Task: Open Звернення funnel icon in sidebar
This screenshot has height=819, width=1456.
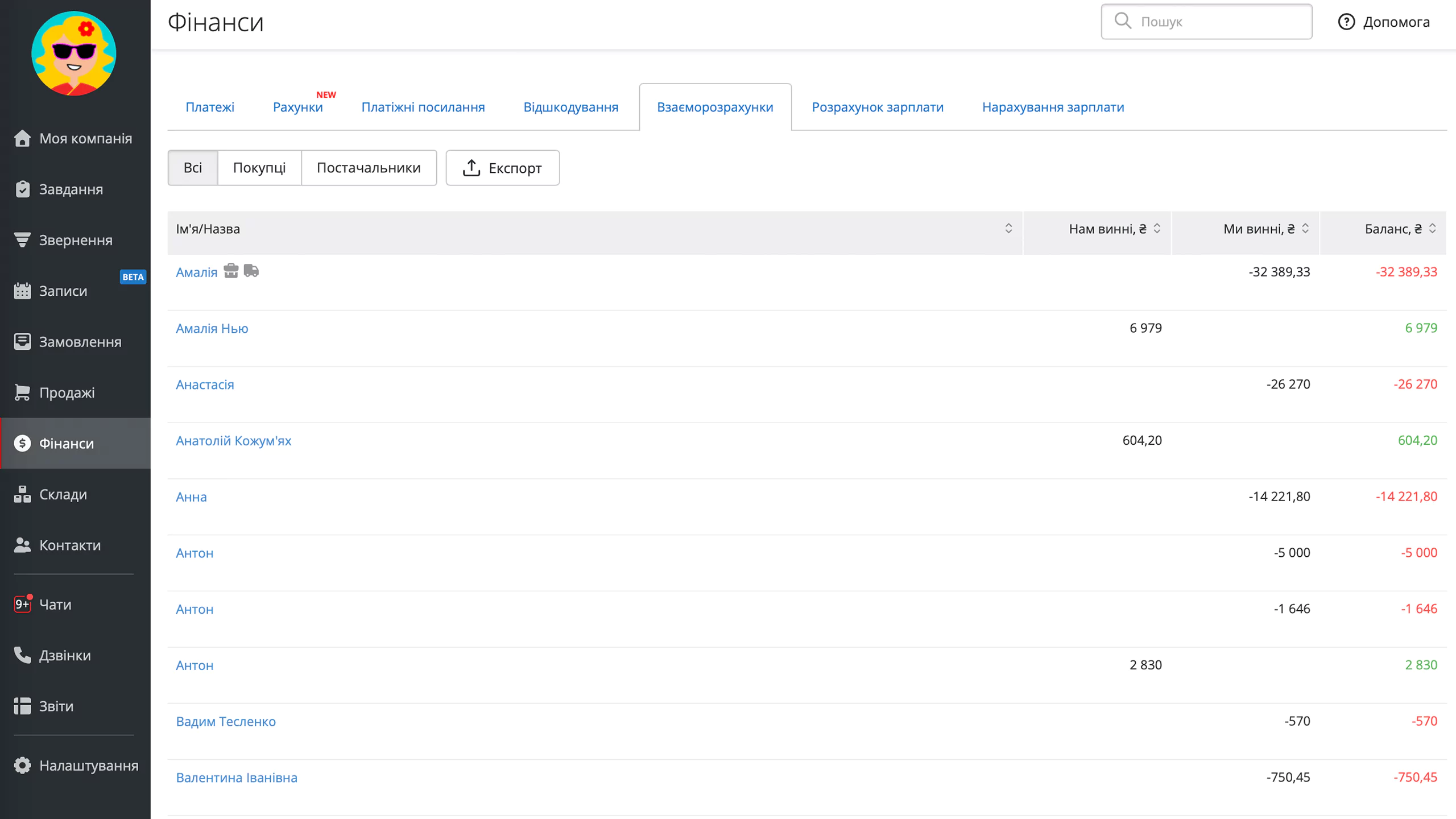Action: [22, 240]
